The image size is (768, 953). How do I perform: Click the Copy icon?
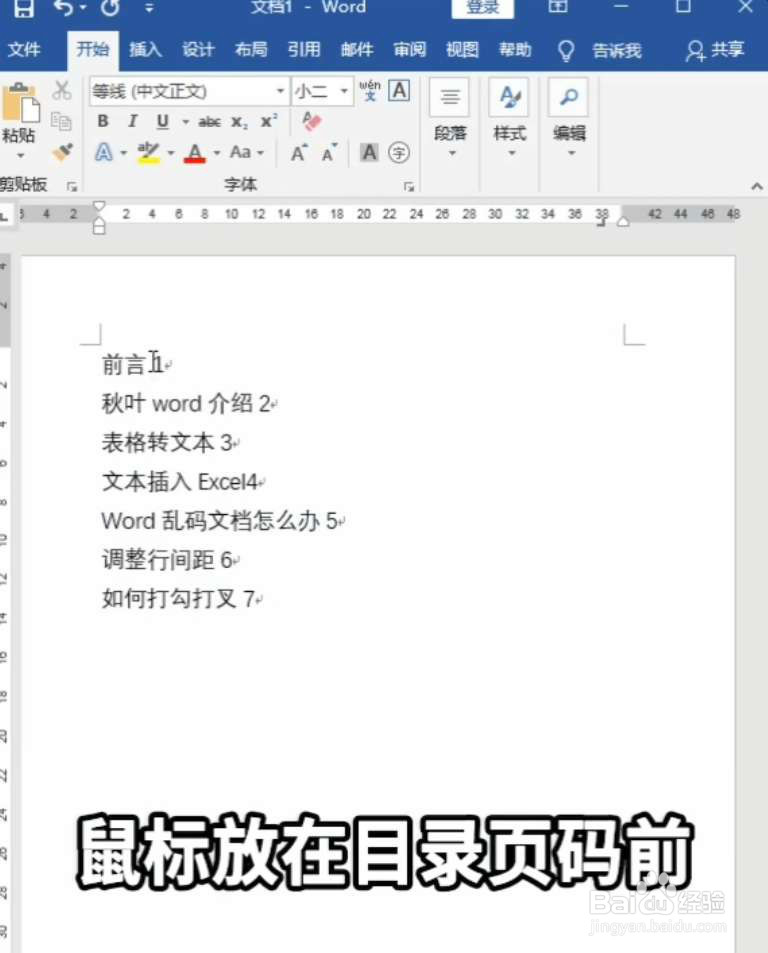[61, 121]
